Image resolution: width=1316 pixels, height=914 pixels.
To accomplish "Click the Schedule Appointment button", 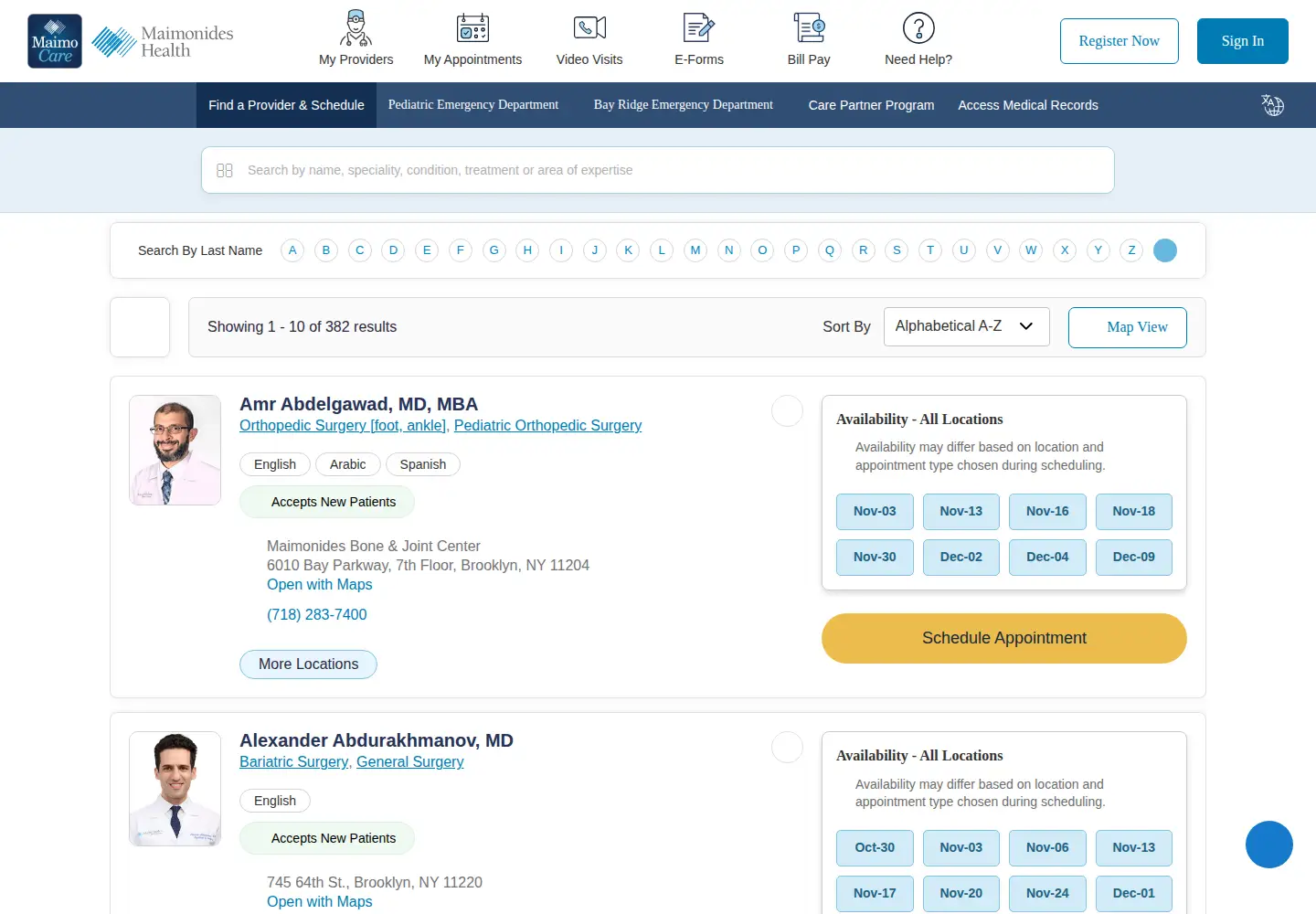I will coord(1003,638).
